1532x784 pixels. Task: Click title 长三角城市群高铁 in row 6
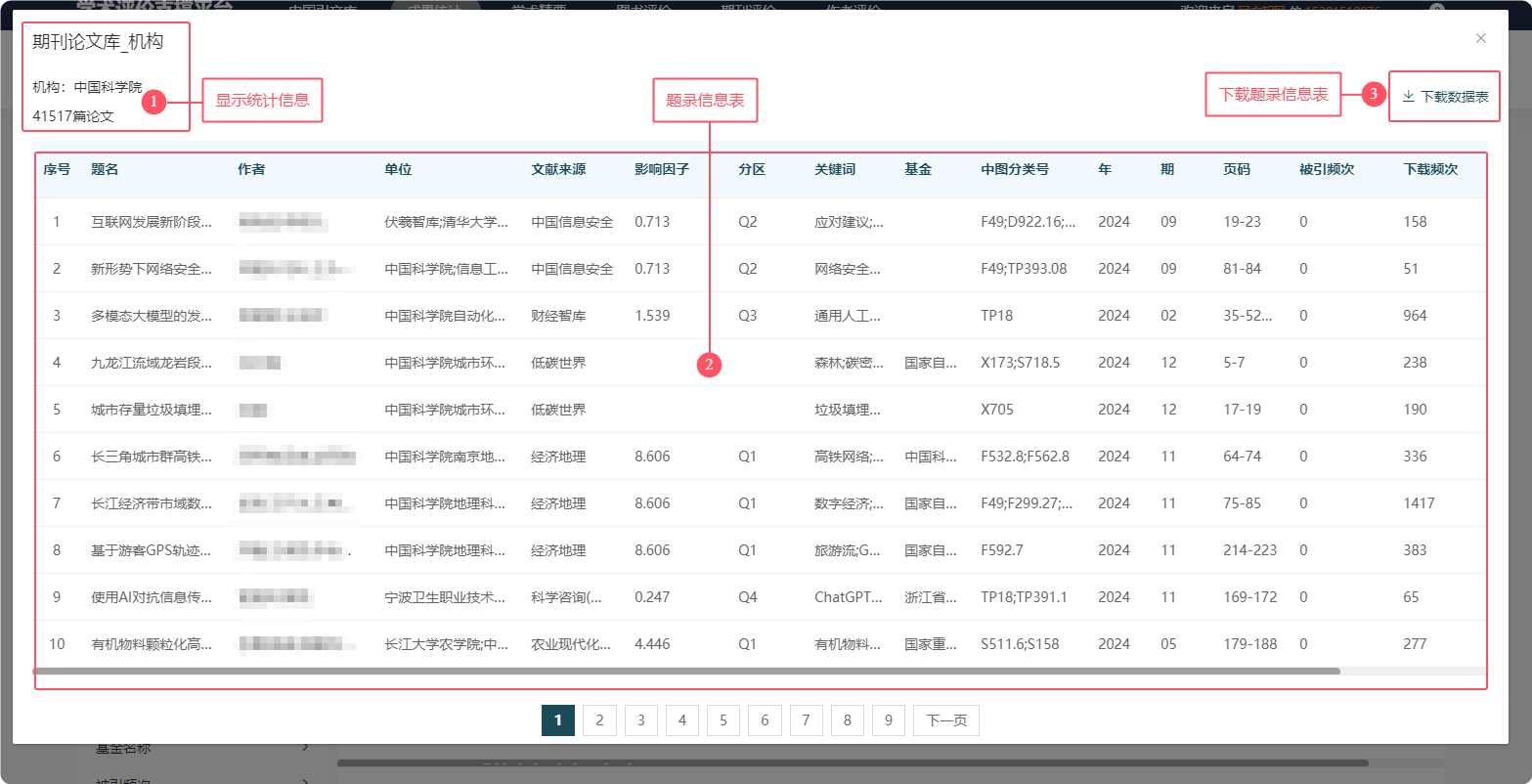152,457
